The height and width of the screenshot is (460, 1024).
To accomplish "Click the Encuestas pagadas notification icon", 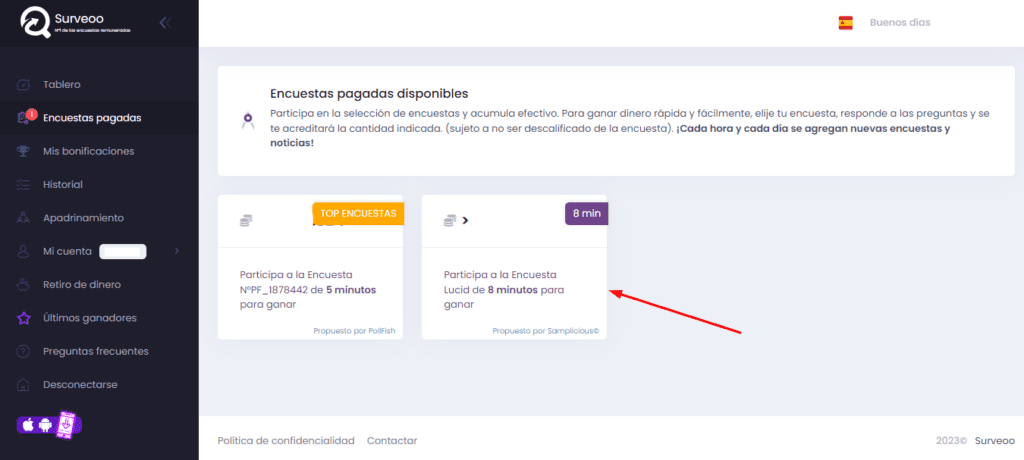I will [25, 118].
